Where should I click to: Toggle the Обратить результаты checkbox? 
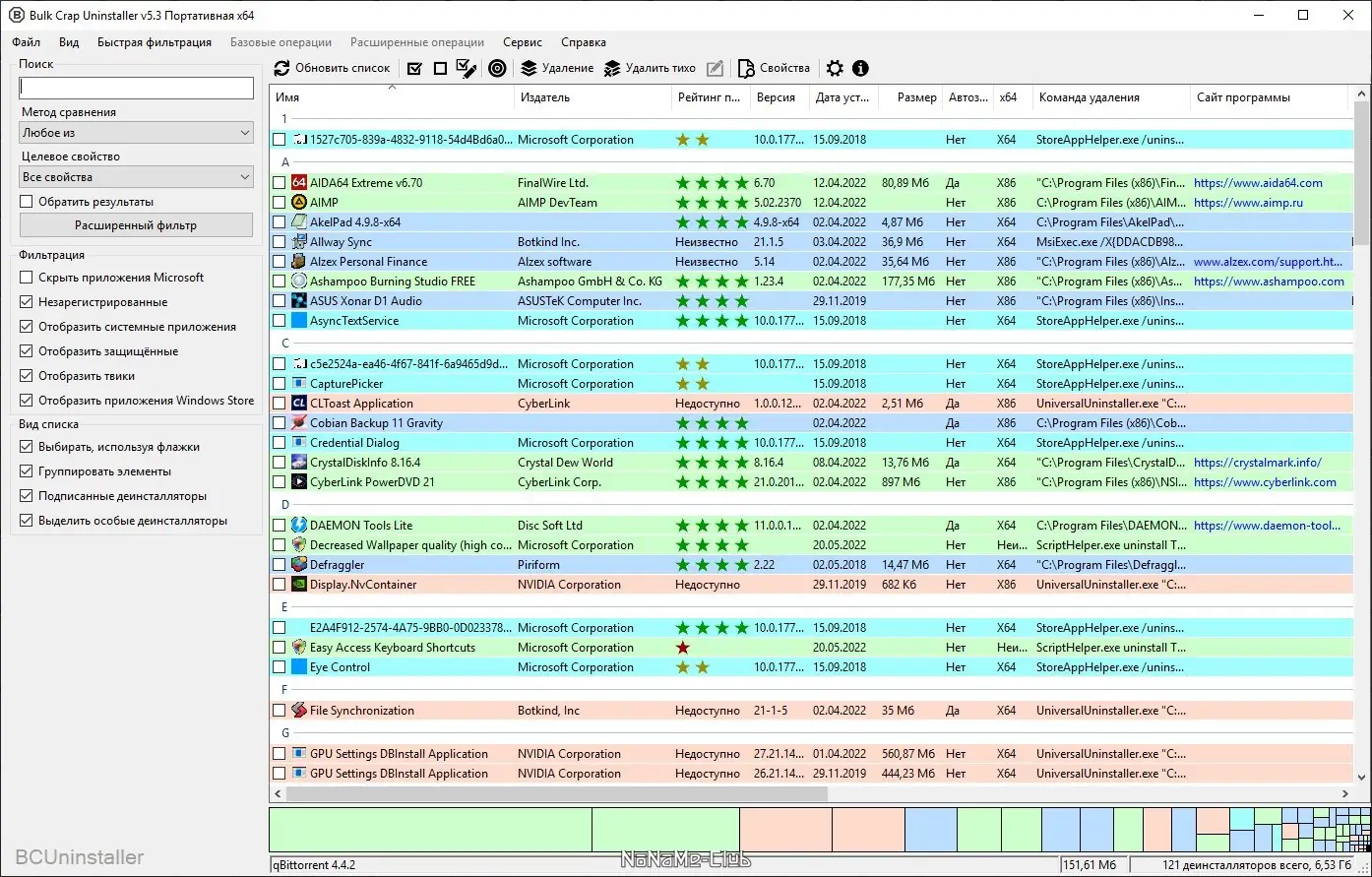(27, 202)
